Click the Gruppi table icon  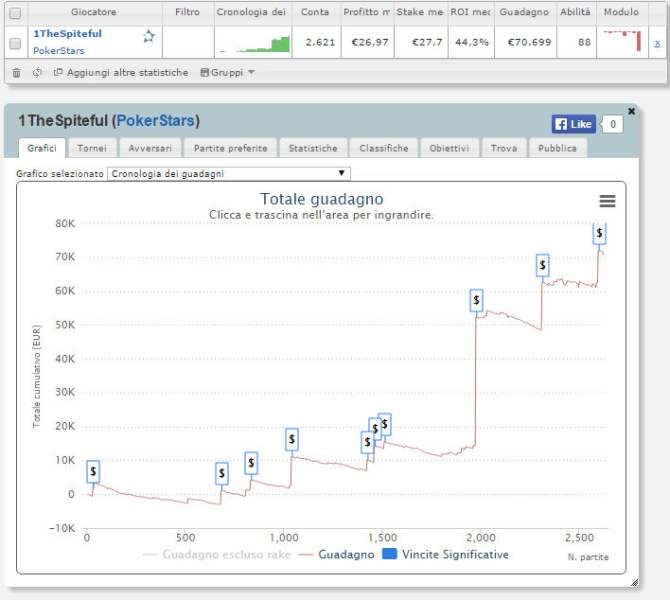point(205,73)
